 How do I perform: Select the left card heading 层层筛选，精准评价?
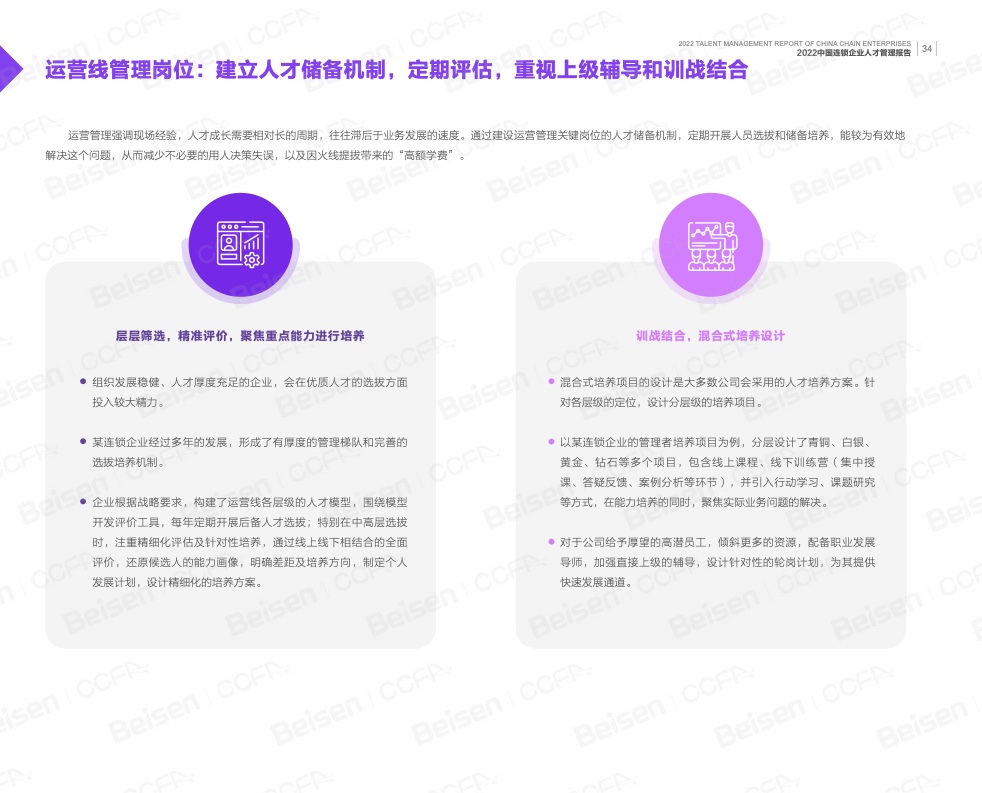[x=240, y=336]
